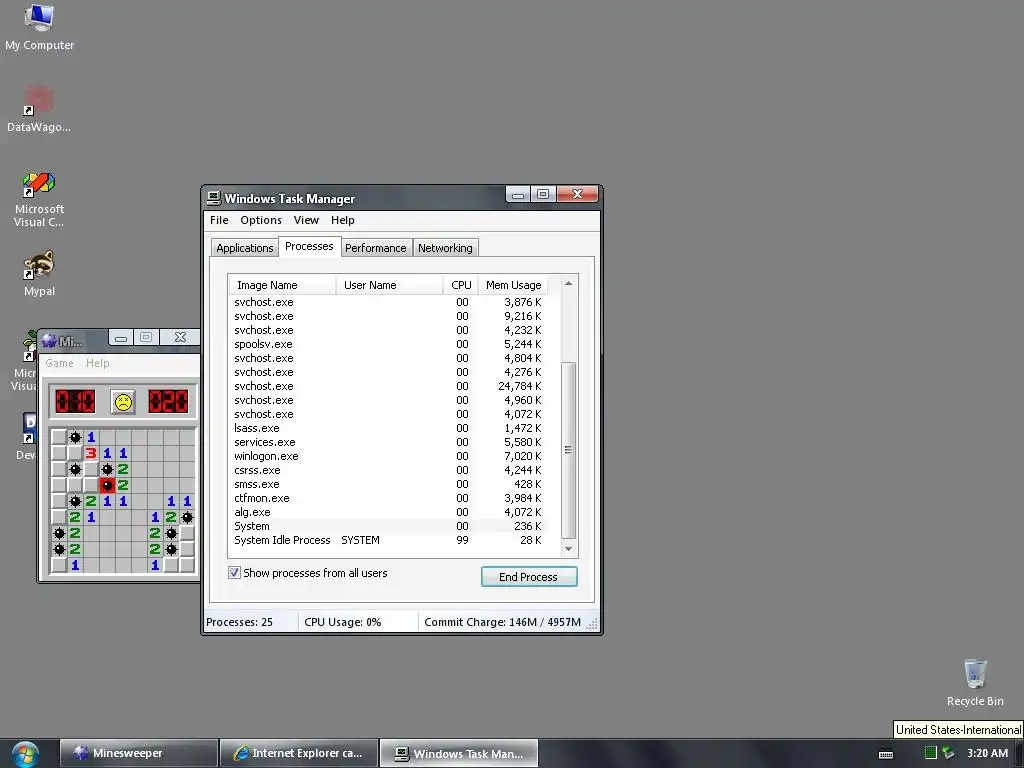Open the View menu in Task Manager
Screen dimensions: 1024x768
pos(306,220)
